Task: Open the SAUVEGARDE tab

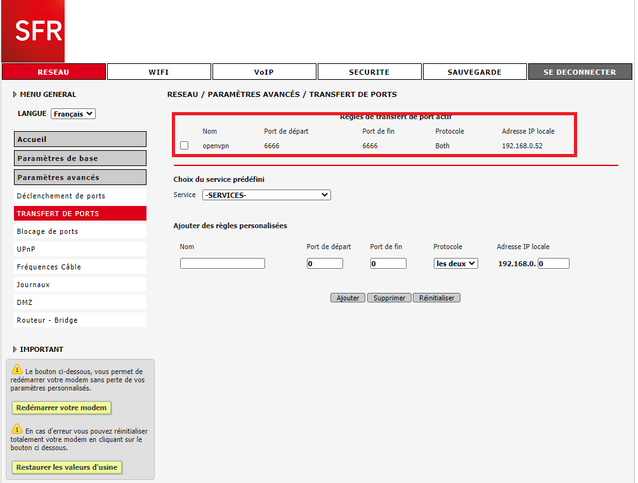Action: 473,72
